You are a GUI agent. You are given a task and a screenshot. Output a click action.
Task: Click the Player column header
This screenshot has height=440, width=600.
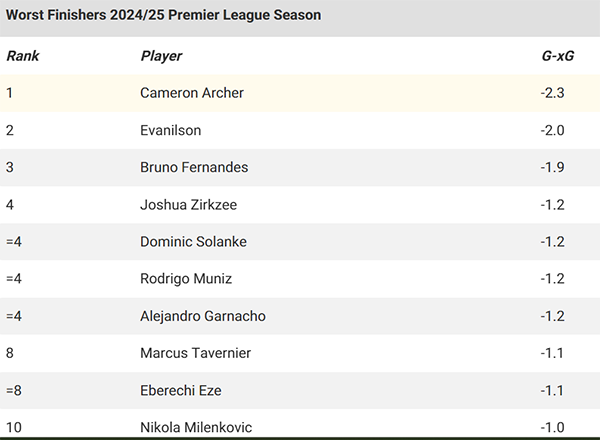pos(161,56)
